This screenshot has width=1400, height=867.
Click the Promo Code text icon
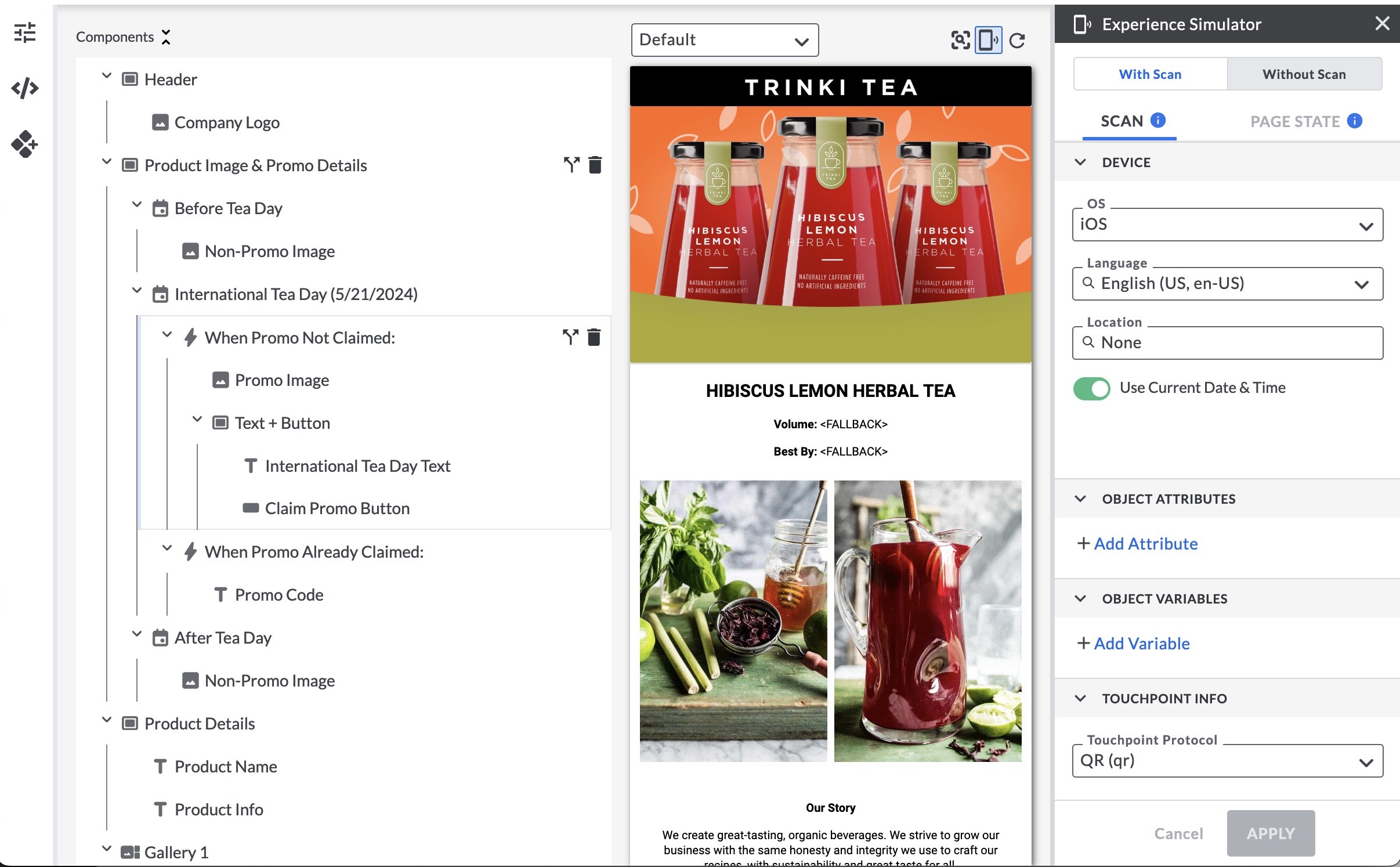coord(220,595)
